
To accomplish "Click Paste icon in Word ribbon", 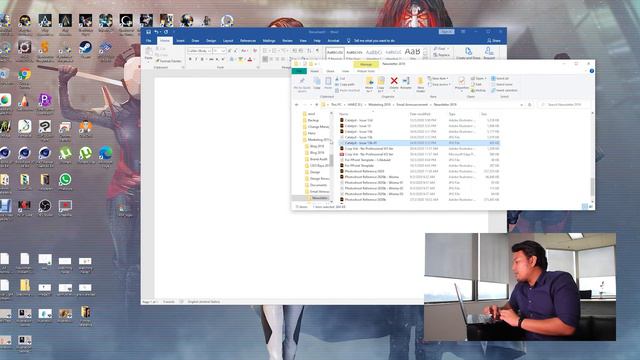I will tap(149, 52).
